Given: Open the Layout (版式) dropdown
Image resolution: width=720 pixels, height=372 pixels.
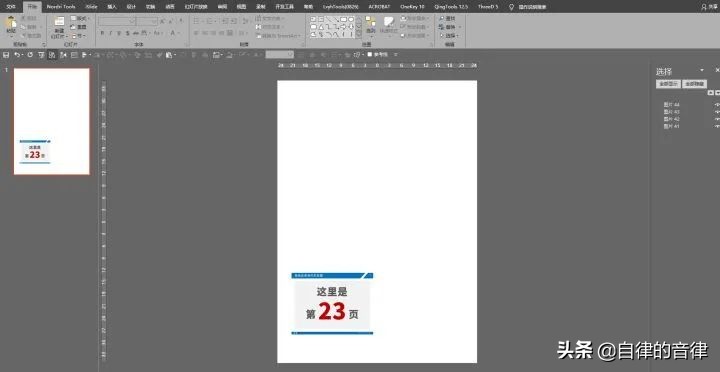Looking at the screenshot, I should pos(80,18).
